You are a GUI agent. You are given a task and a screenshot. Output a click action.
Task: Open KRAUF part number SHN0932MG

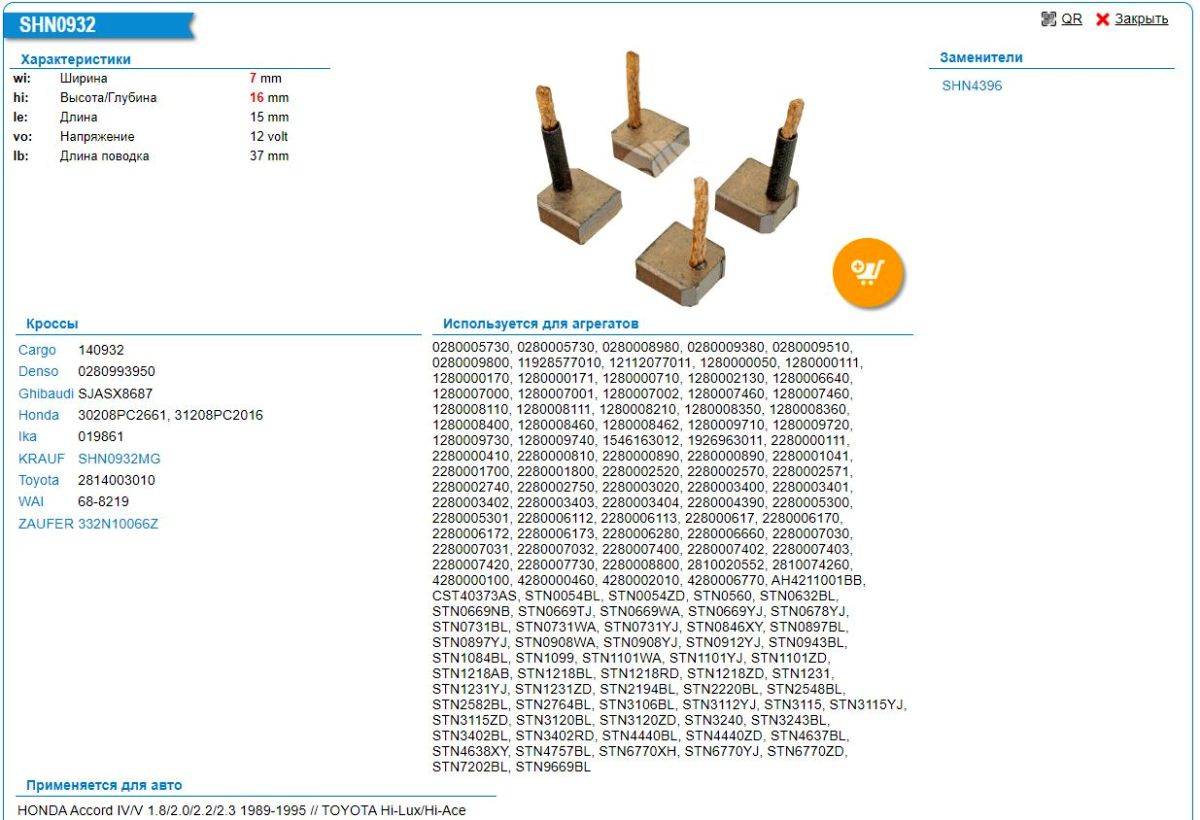(x=119, y=459)
